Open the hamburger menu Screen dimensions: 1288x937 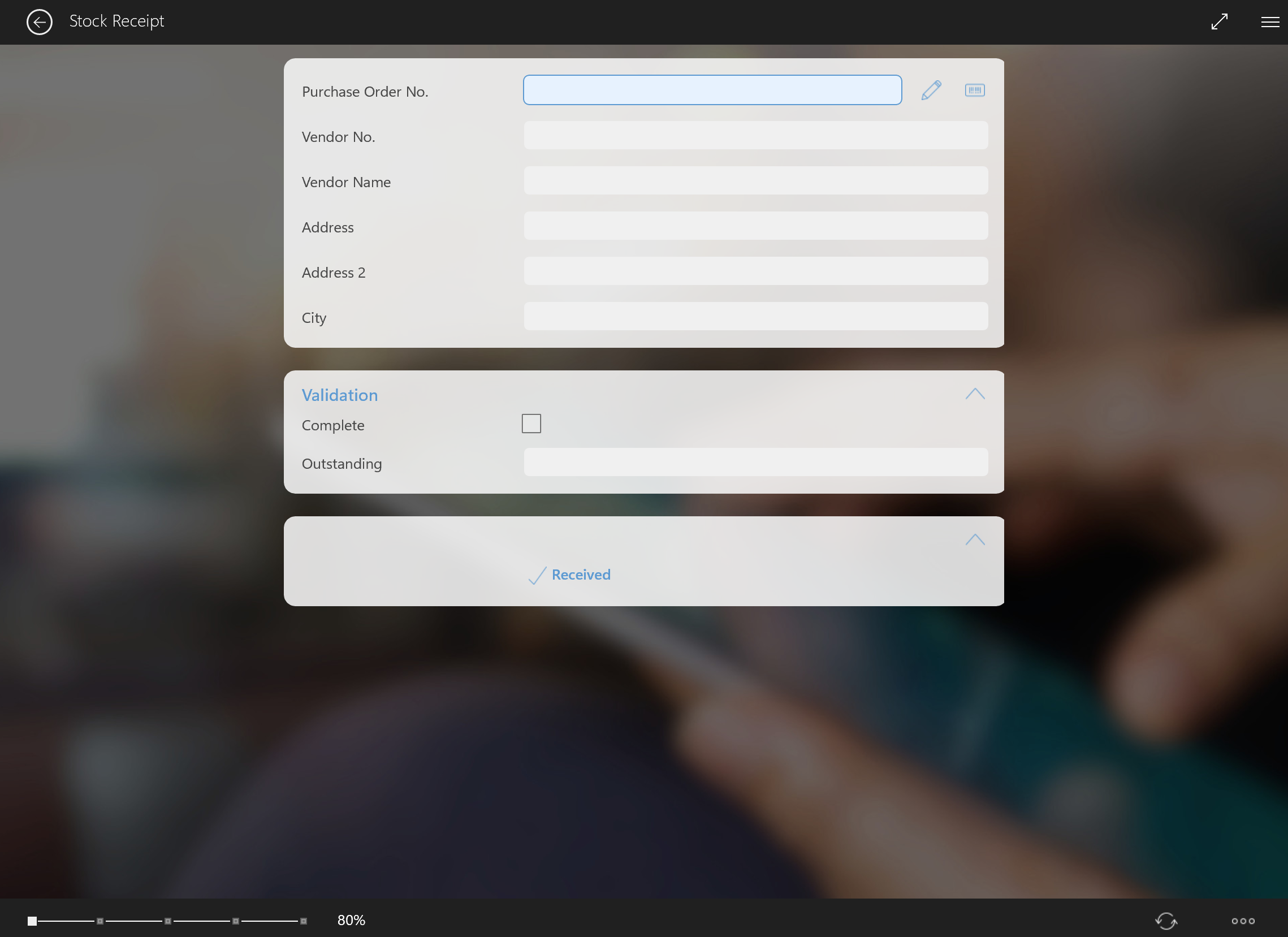click(x=1270, y=22)
